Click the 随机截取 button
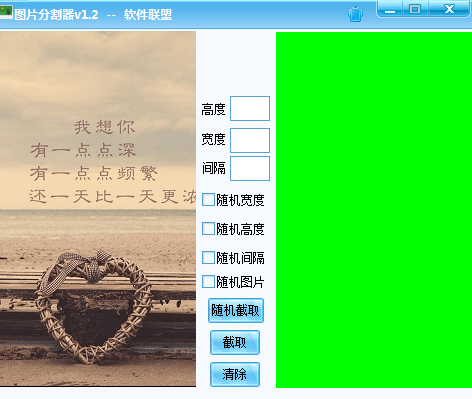 pyautogui.click(x=236, y=311)
